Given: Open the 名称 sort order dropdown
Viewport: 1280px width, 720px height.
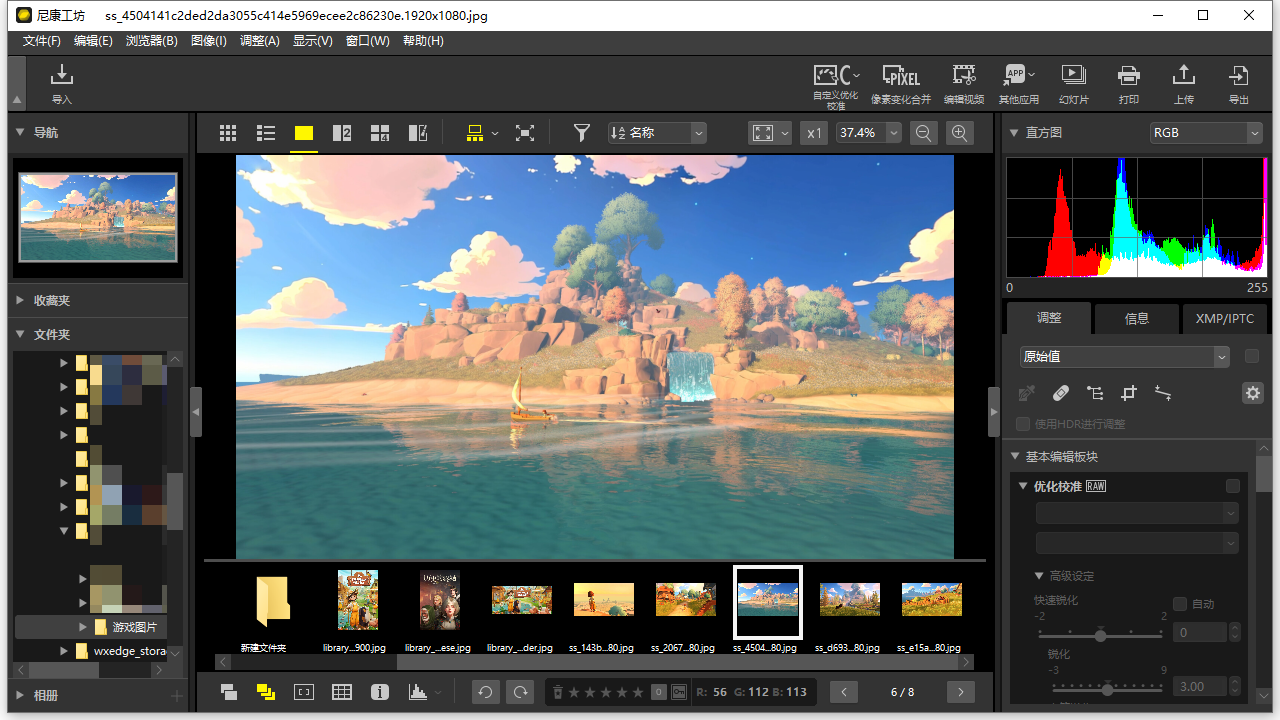Looking at the screenshot, I should (656, 132).
